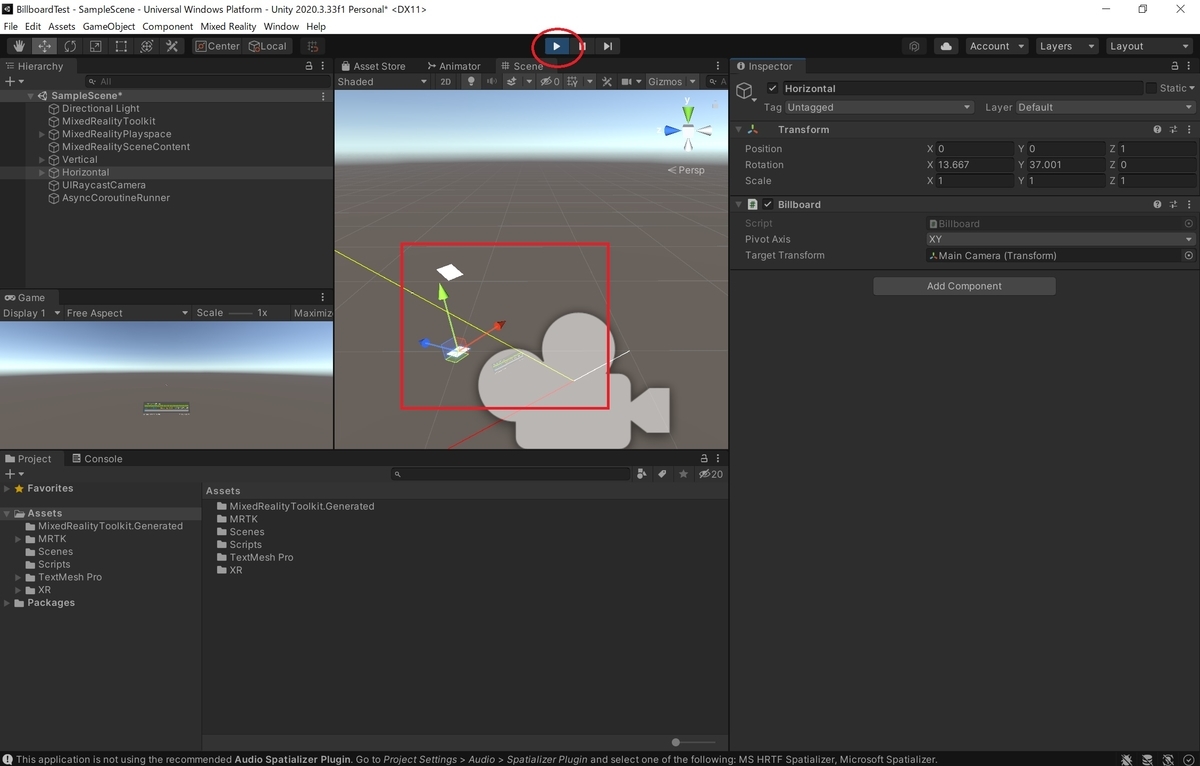Toggle scene view grid visibility

(573, 82)
